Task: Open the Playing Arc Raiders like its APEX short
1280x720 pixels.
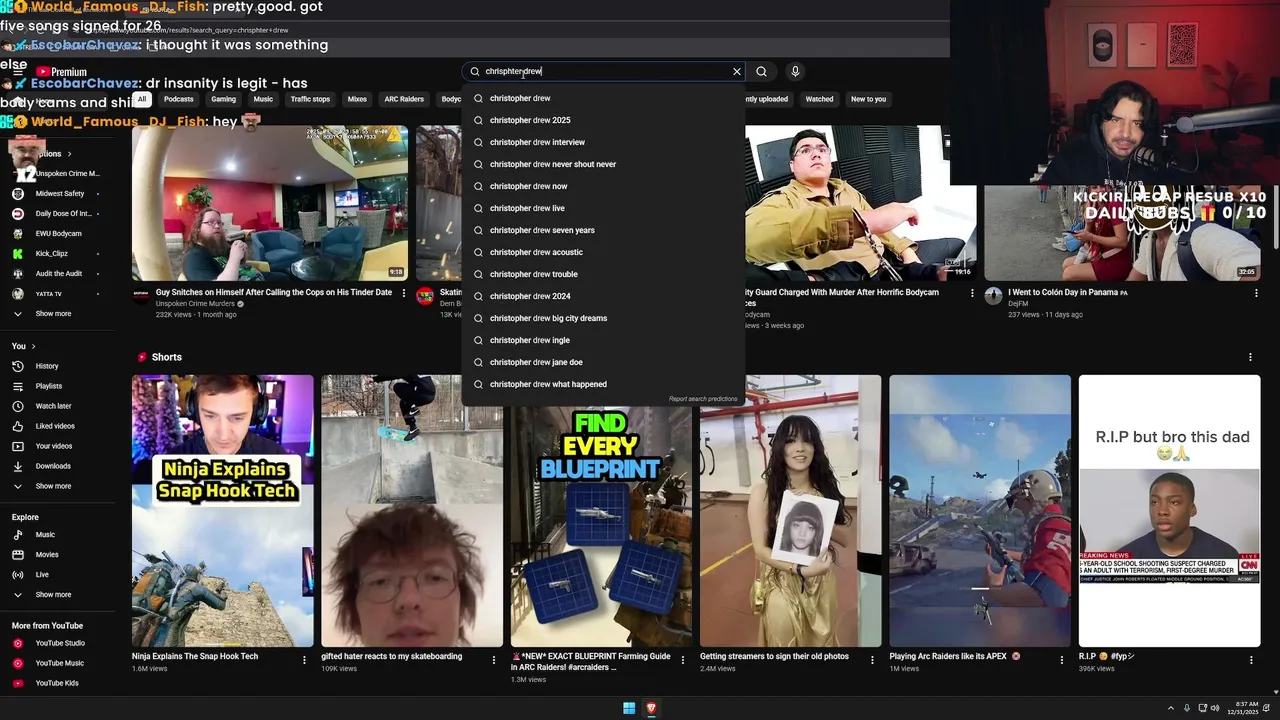Action: pyautogui.click(x=980, y=511)
